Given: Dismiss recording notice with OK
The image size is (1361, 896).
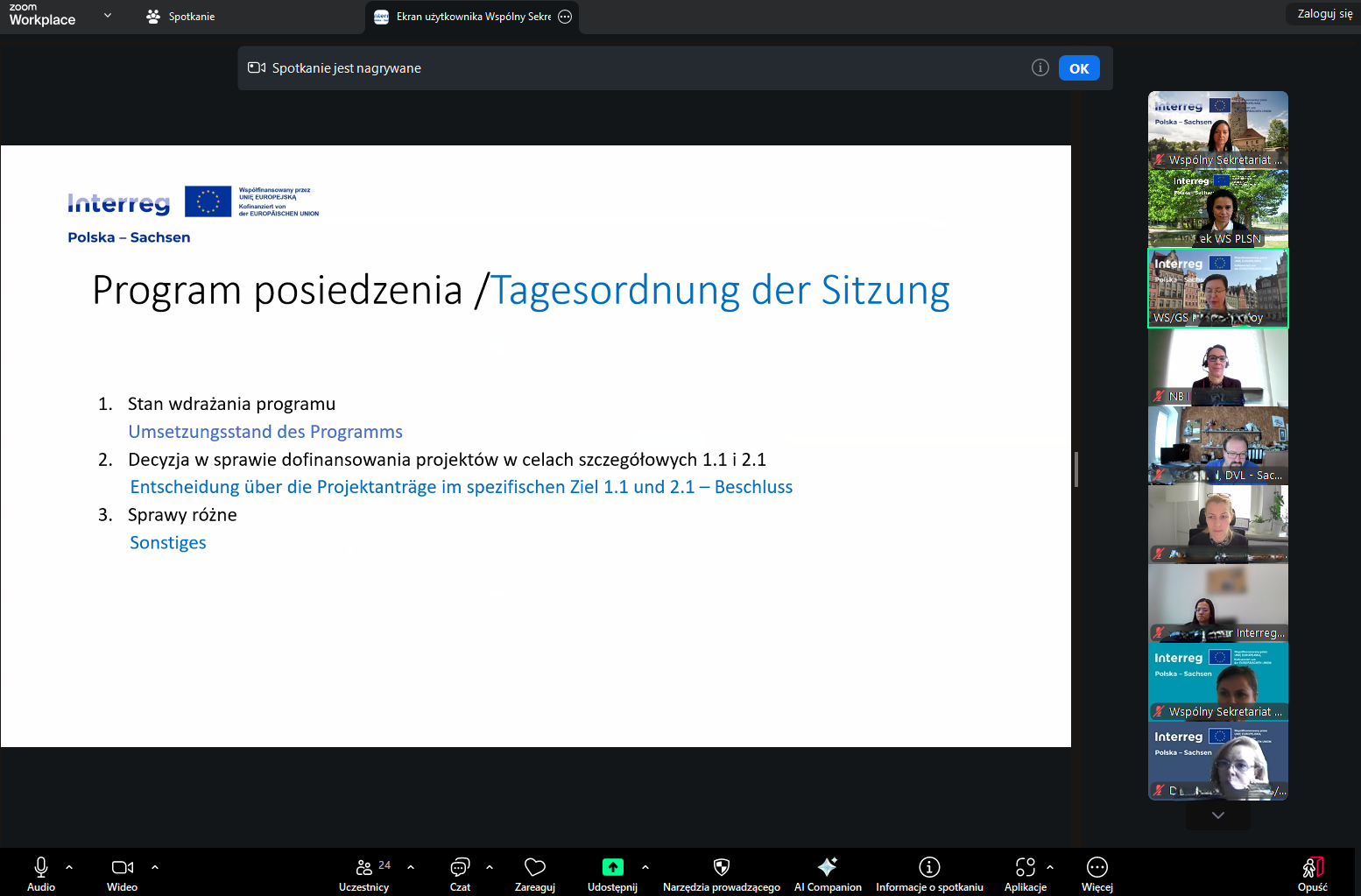Looking at the screenshot, I should coord(1079,67).
